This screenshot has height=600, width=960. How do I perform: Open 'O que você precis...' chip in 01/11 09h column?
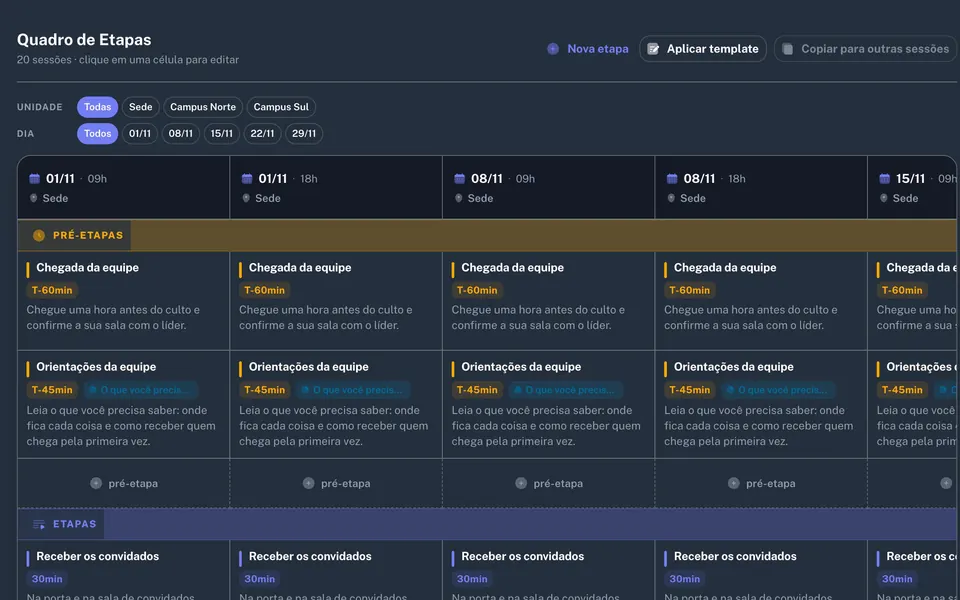140,390
